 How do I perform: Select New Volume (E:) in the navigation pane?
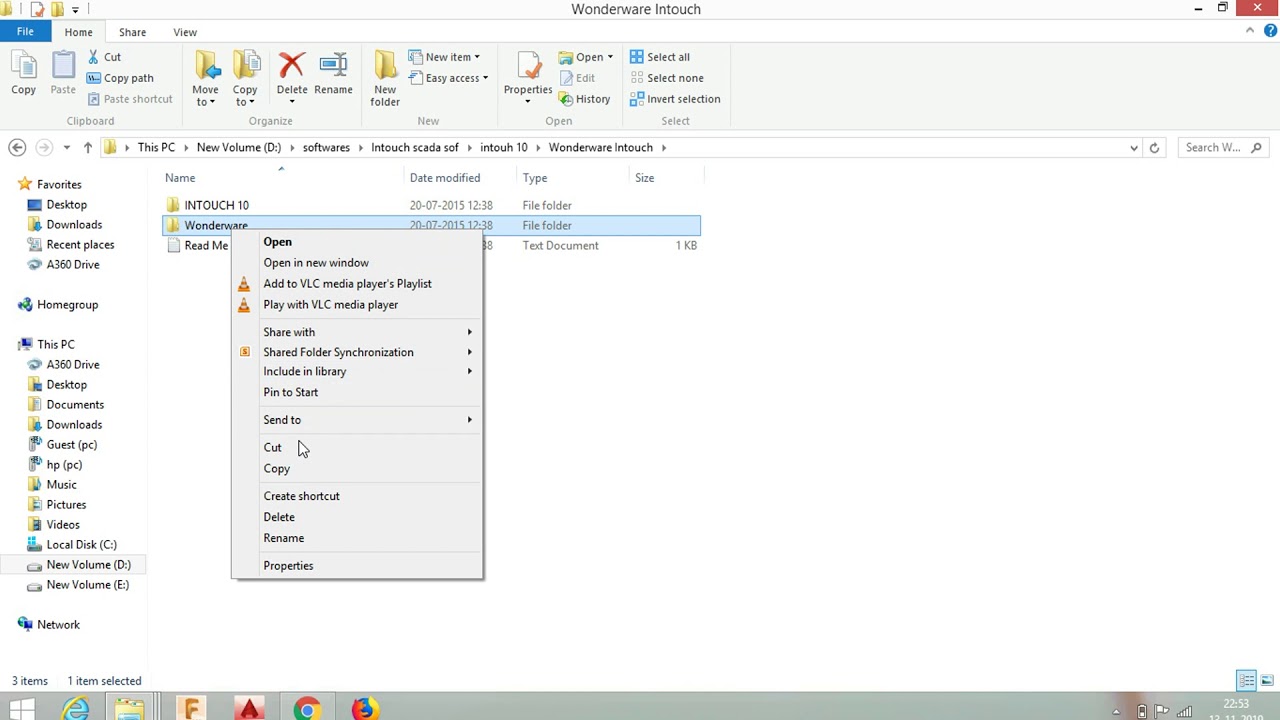[x=87, y=585]
